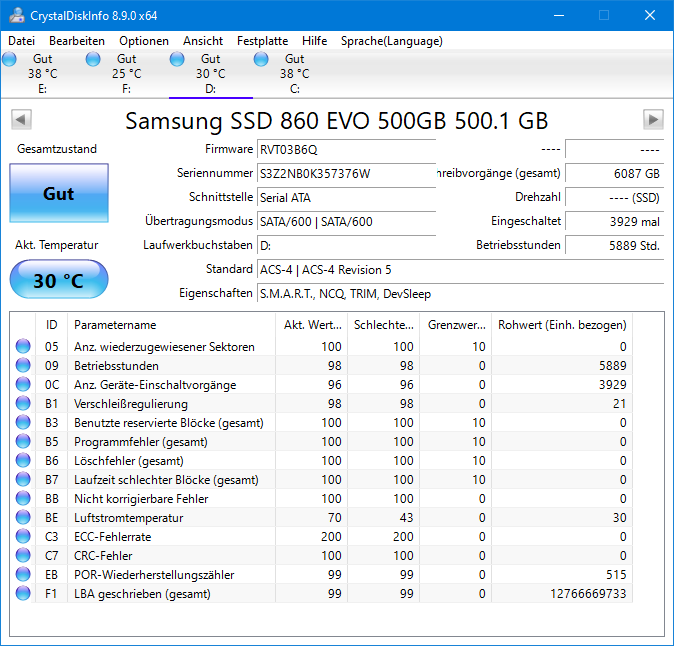This screenshot has height=646, width=674.
Task: Click status orb of LBA geschrieben row
Action: [x=23, y=593]
